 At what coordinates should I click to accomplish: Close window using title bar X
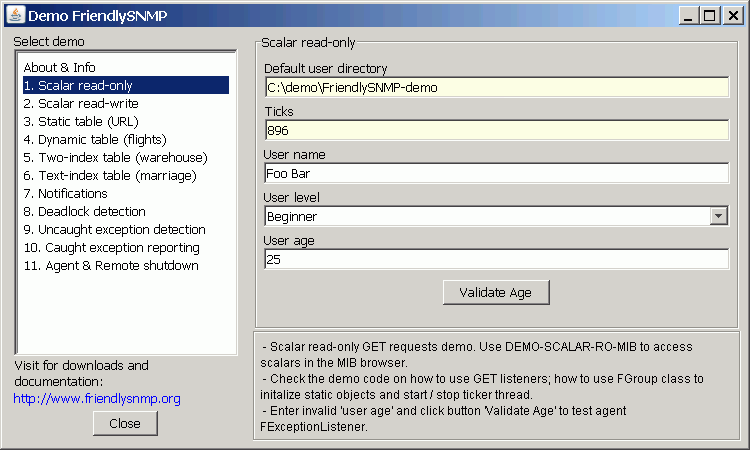(x=733, y=16)
